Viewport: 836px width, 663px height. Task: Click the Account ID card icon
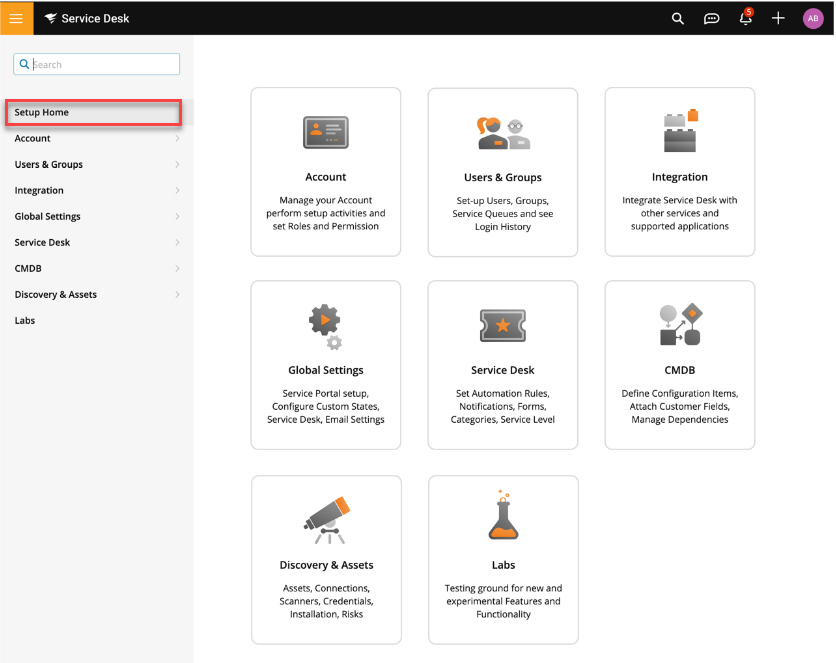click(326, 132)
